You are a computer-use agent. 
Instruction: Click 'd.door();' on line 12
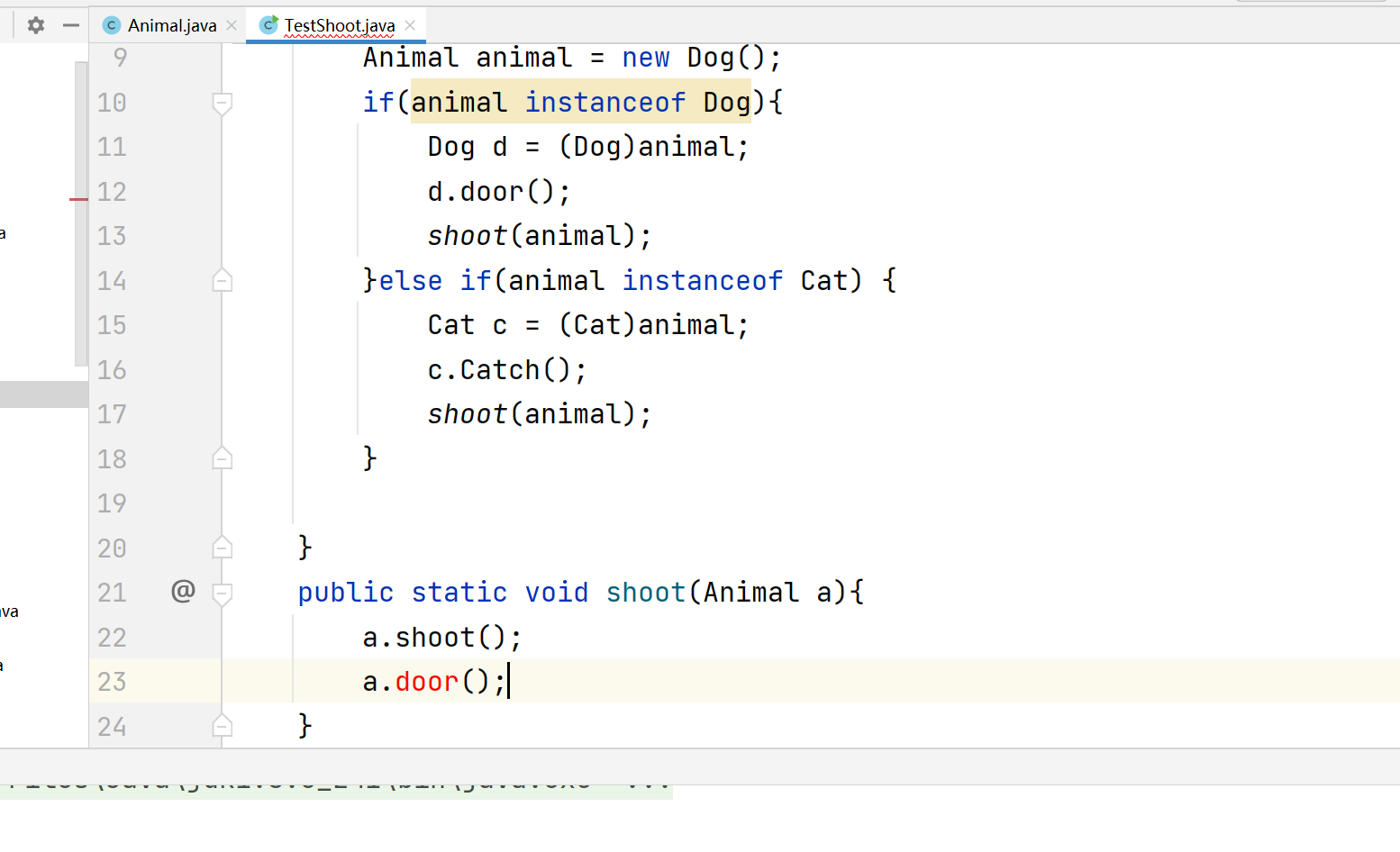coord(498,192)
